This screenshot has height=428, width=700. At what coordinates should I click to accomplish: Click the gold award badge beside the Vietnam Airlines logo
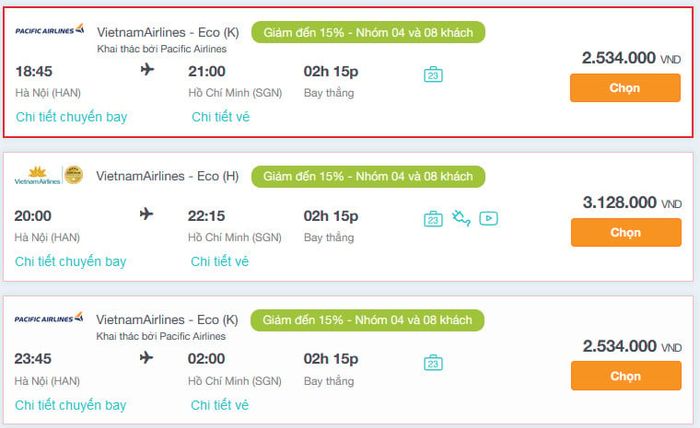[74, 175]
